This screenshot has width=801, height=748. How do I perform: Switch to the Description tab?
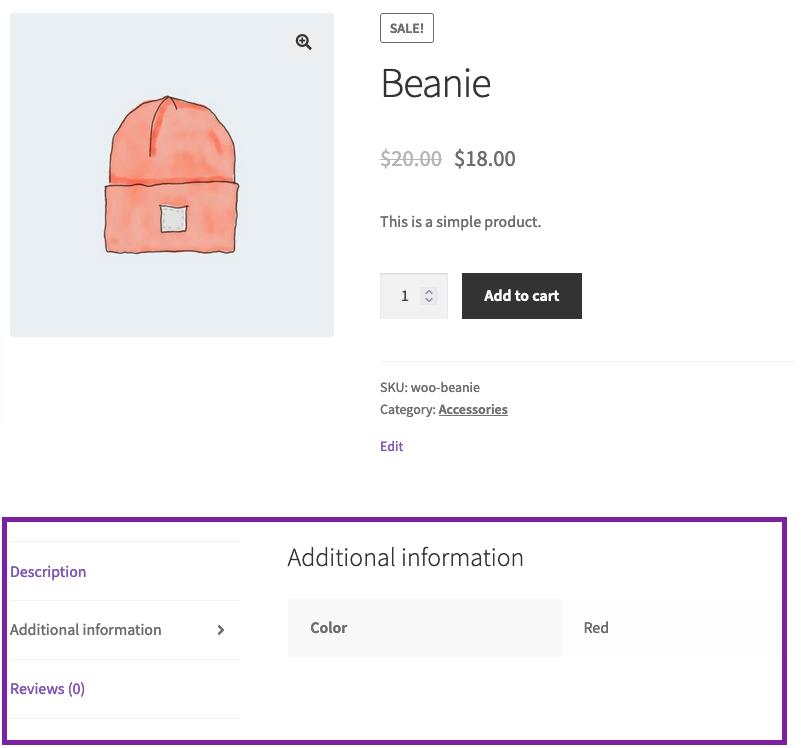[47, 571]
